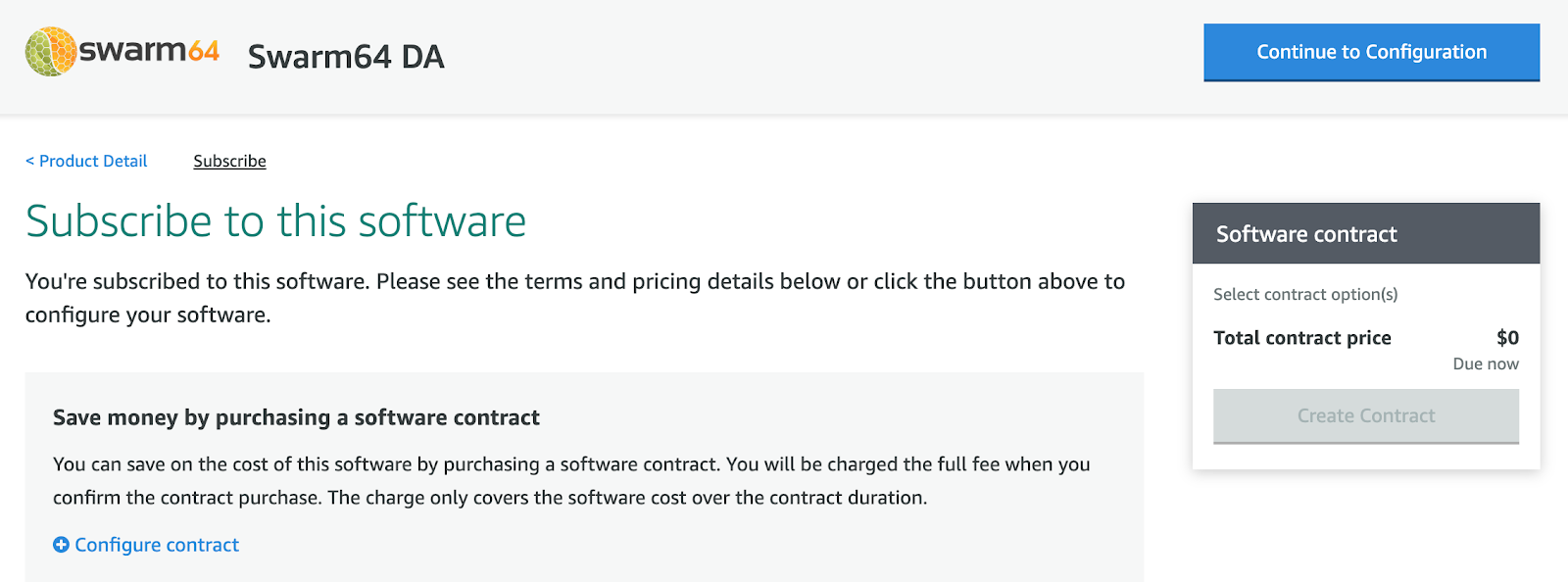The width and height of the screenshot is (1568, 582).
Task: Click the charge only covers software cost sentence
Action: coord(627,498)
